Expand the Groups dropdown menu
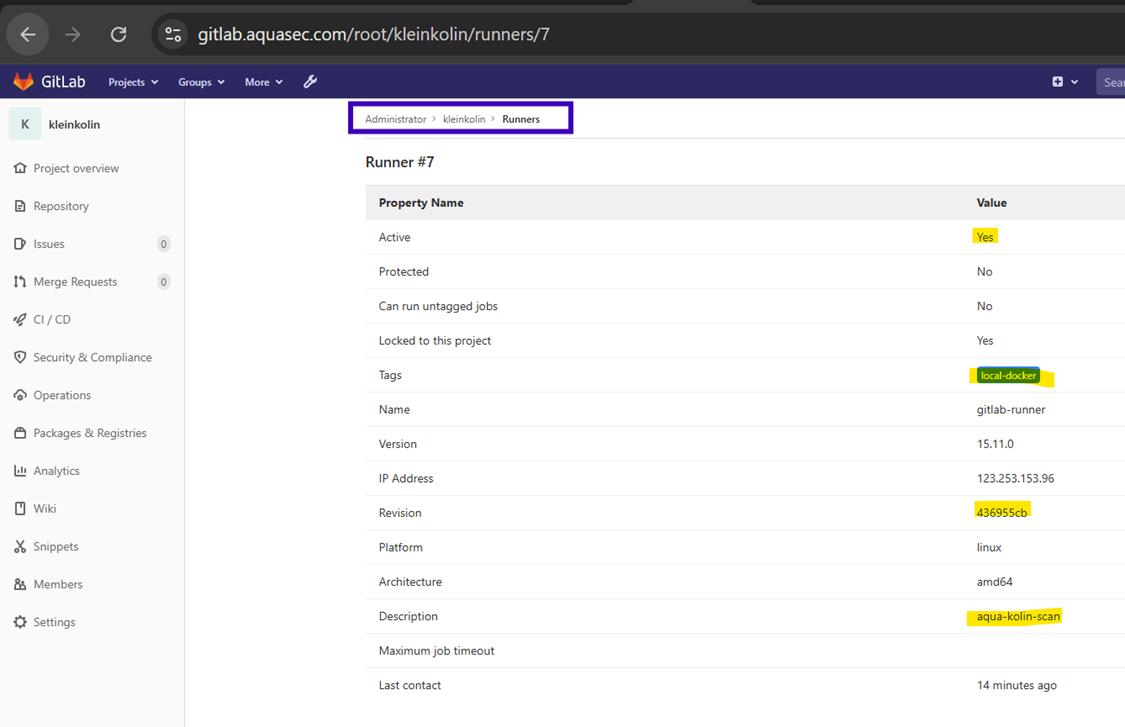The width and height of the screenshot is (1125, 727). click(x=202, y=82)
